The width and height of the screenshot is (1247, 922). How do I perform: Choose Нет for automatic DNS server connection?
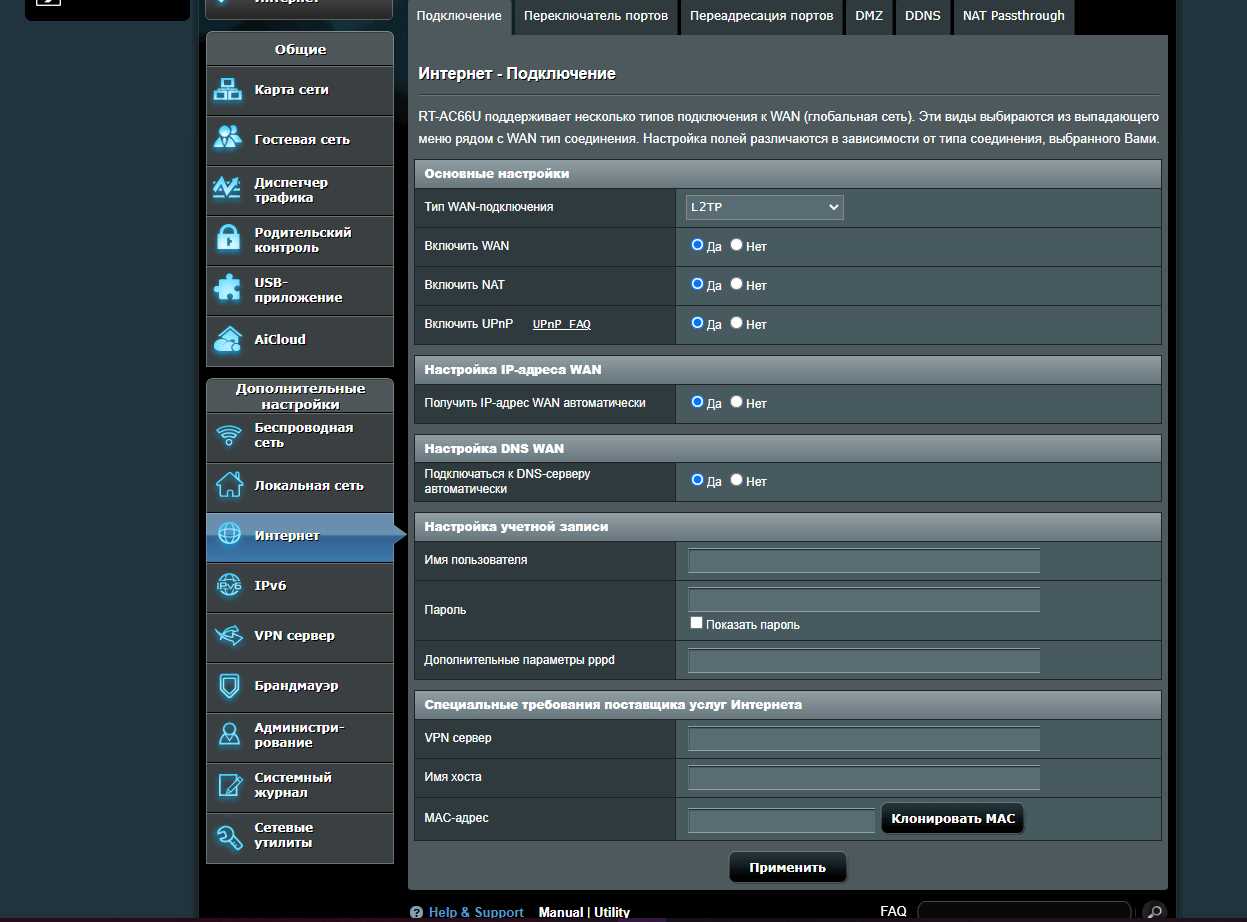(737, 480)
